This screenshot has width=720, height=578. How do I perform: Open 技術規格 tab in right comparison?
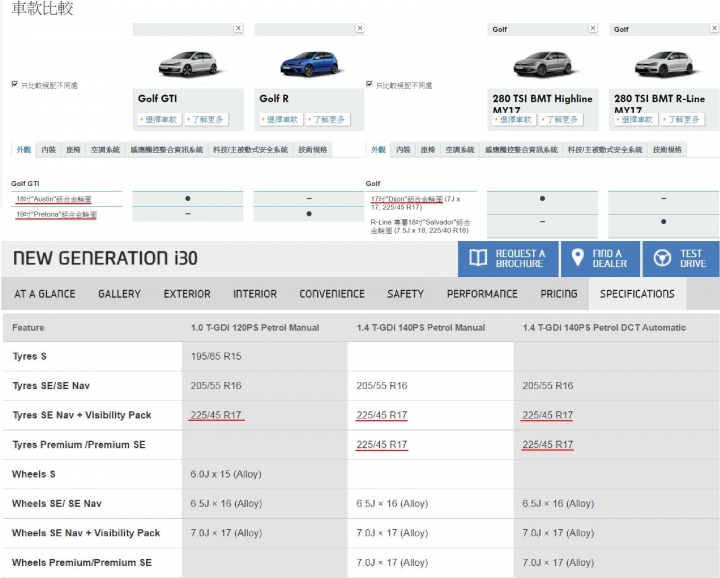pos(668,149)
